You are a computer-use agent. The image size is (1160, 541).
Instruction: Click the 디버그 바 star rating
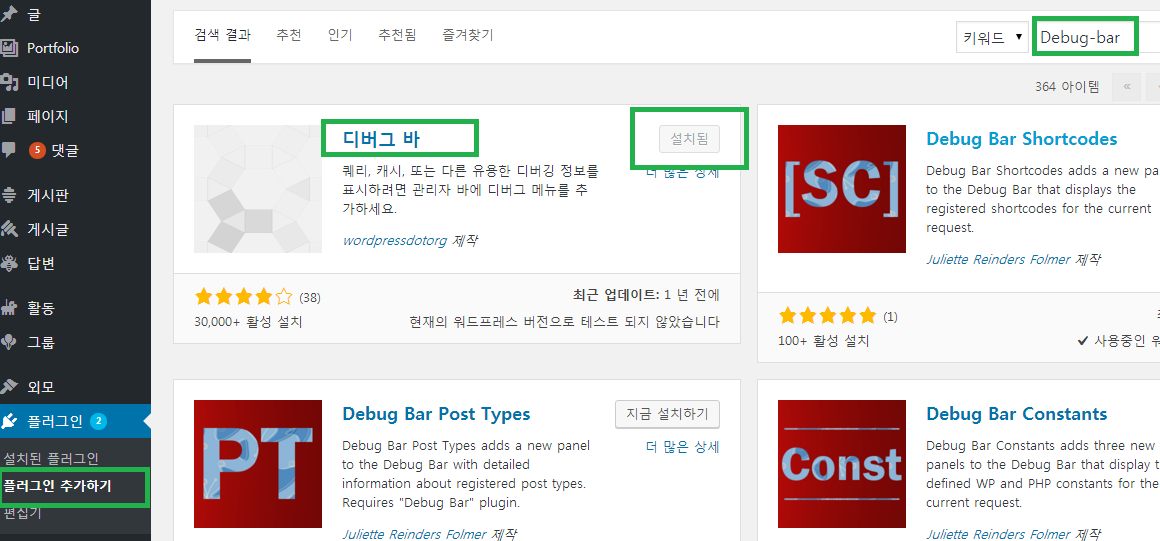click(x=243, y=298)
